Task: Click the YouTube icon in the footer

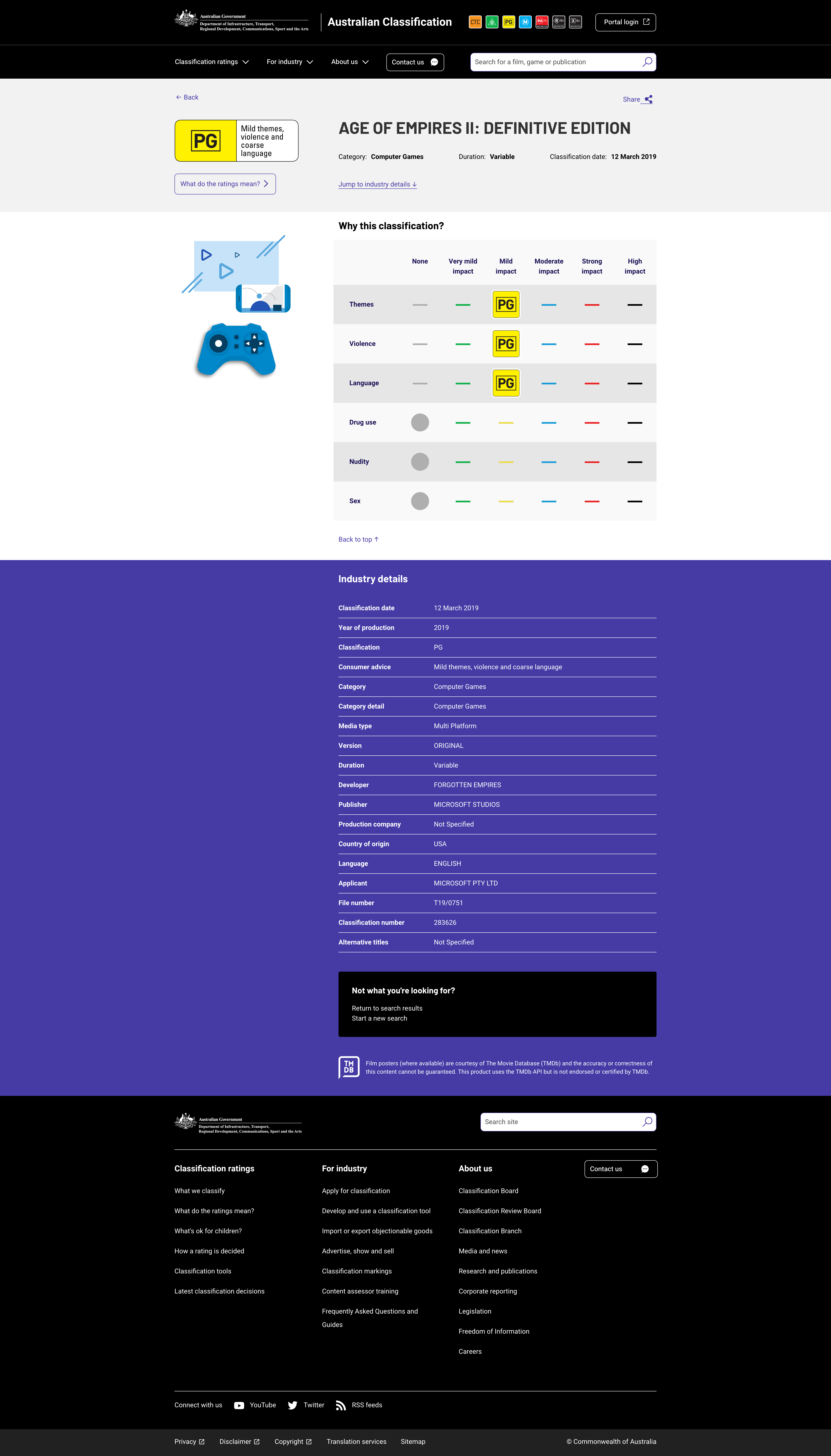Action: point(239,1405)
